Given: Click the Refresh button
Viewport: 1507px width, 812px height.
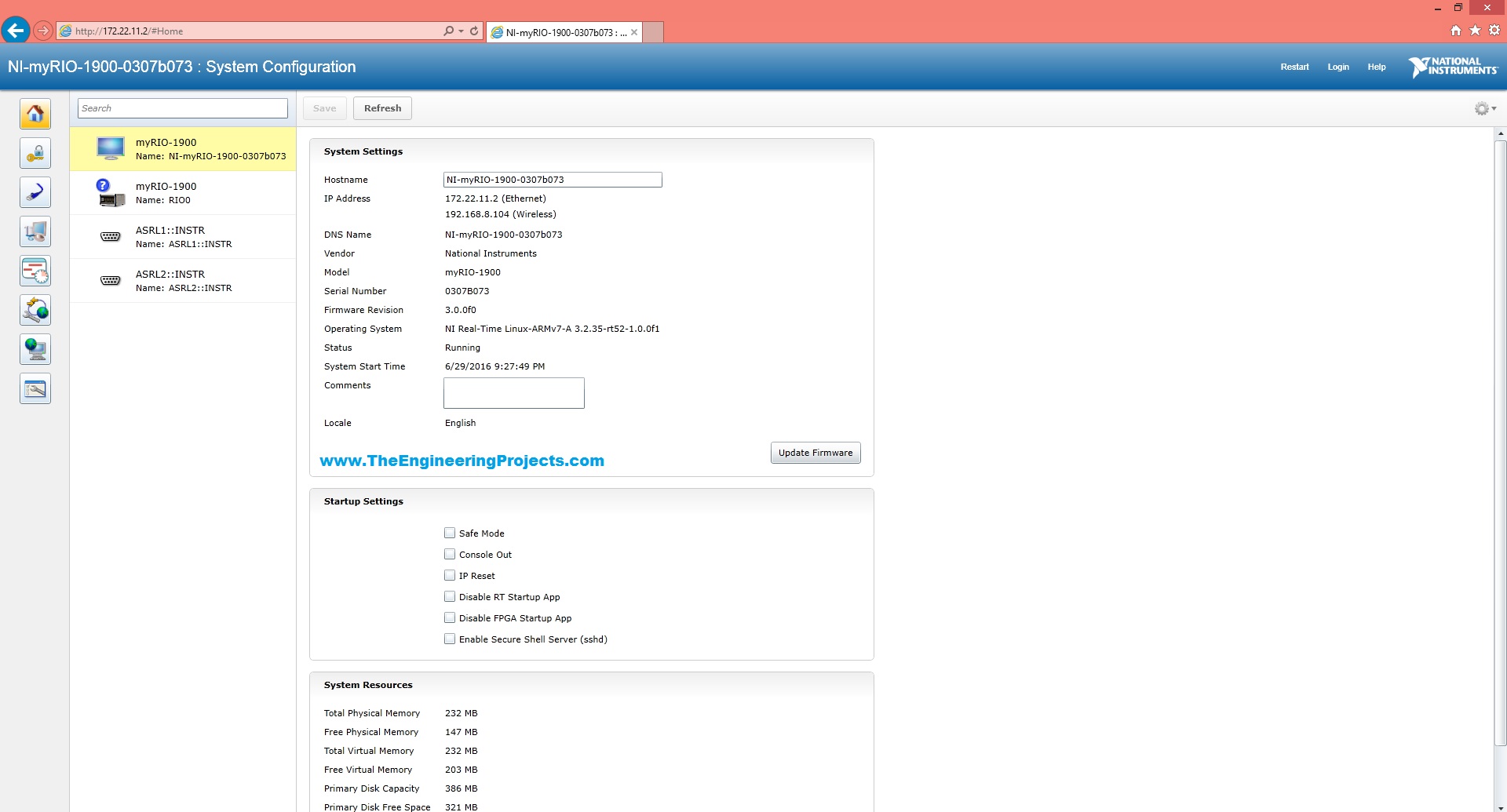Looking at the screenshot, I should (x=382, y=108).
